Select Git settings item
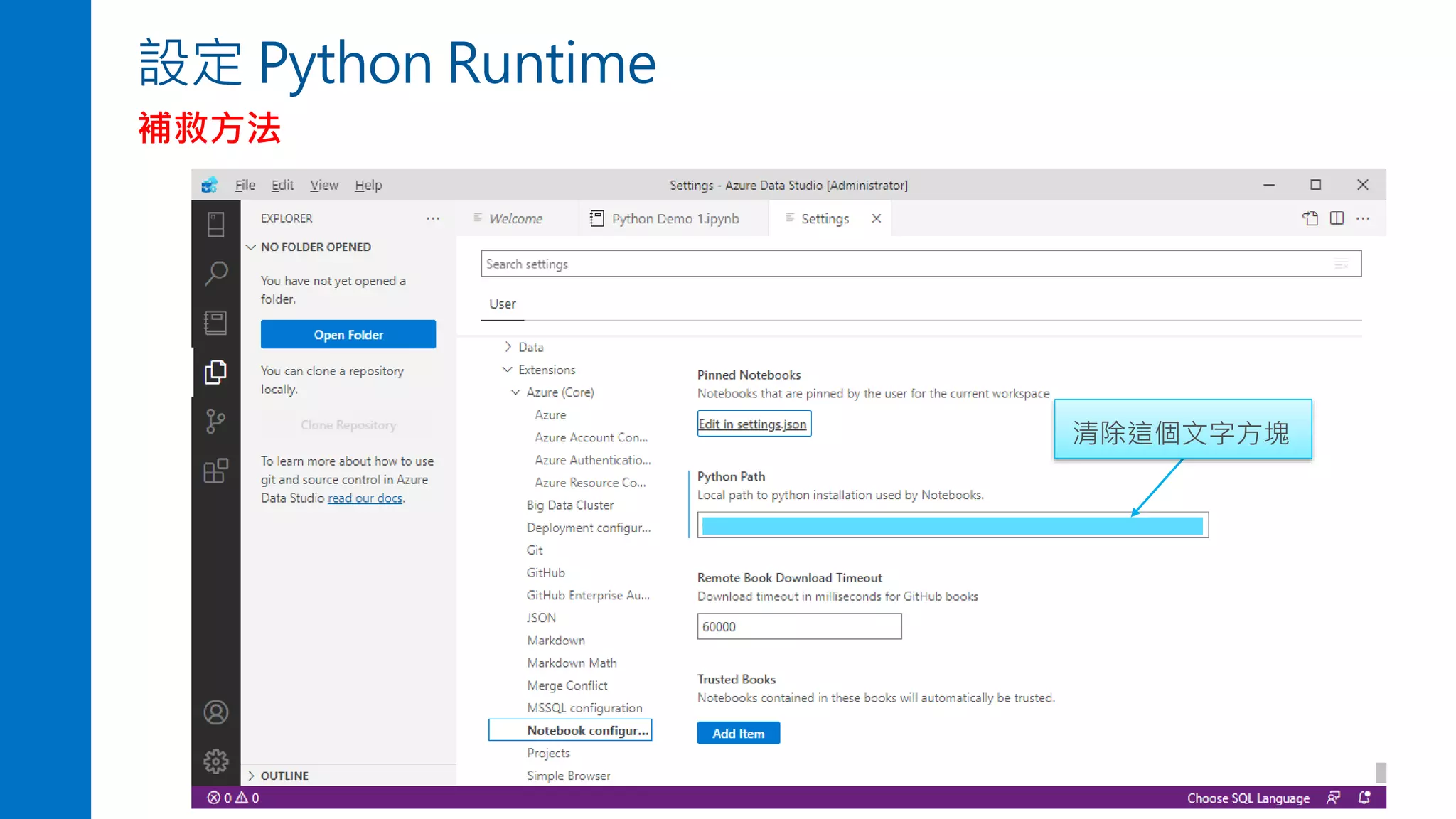Image resolution: width=1456 pixels, height=819 pixels. coord(535,550)
